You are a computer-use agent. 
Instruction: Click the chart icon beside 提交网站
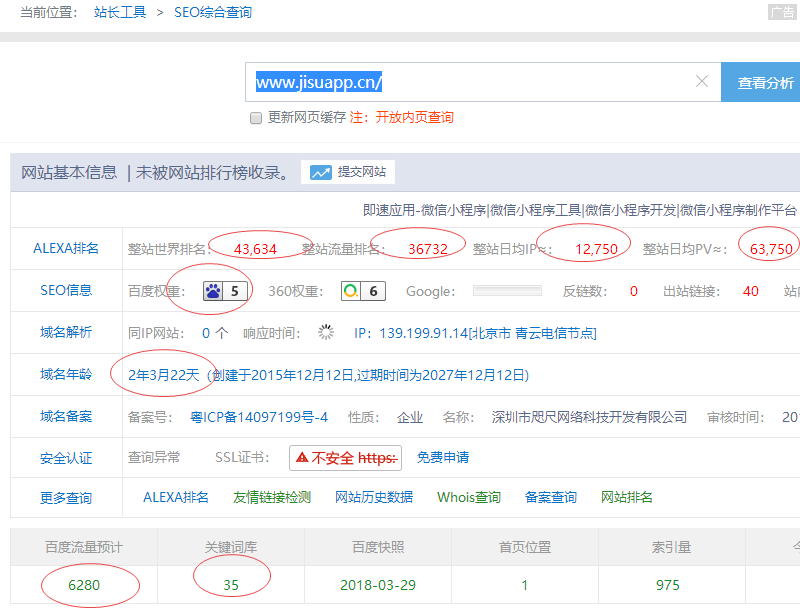pos(320,172)
